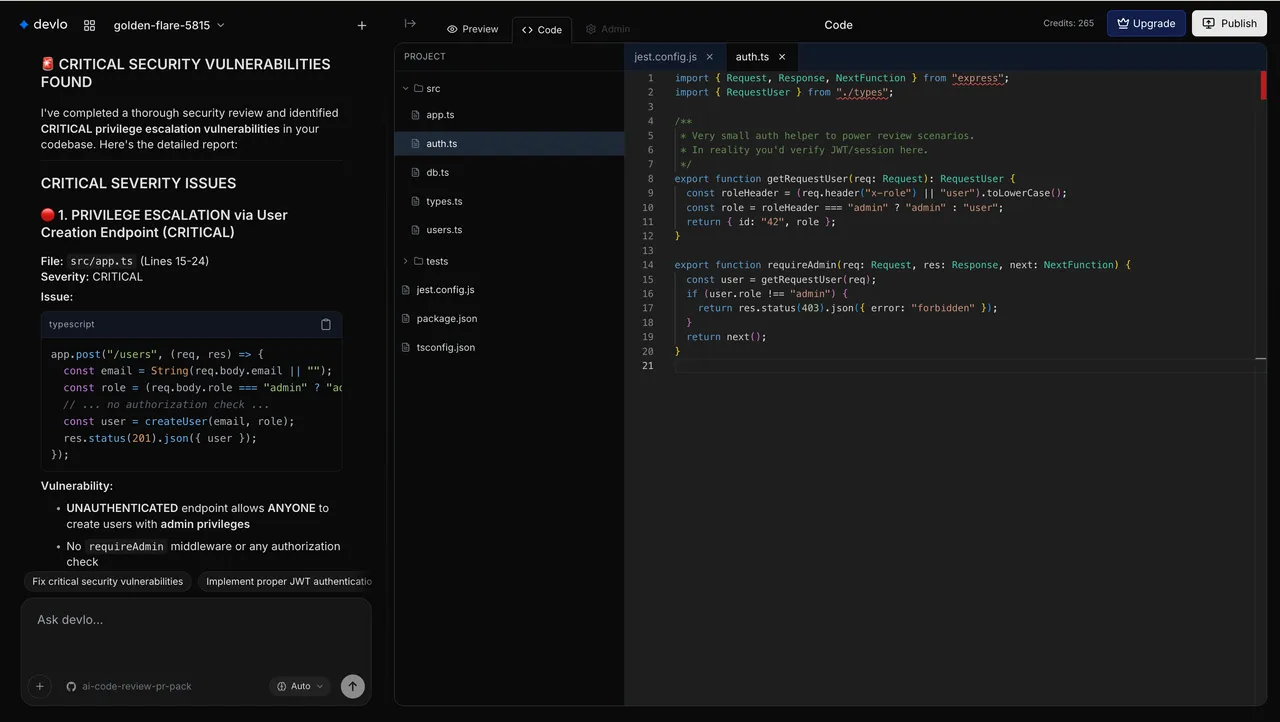The width and height of the screenshot is (1280, 722).
Task: Collapse the chat panel with arrow icon
Action: click(410, 24)
